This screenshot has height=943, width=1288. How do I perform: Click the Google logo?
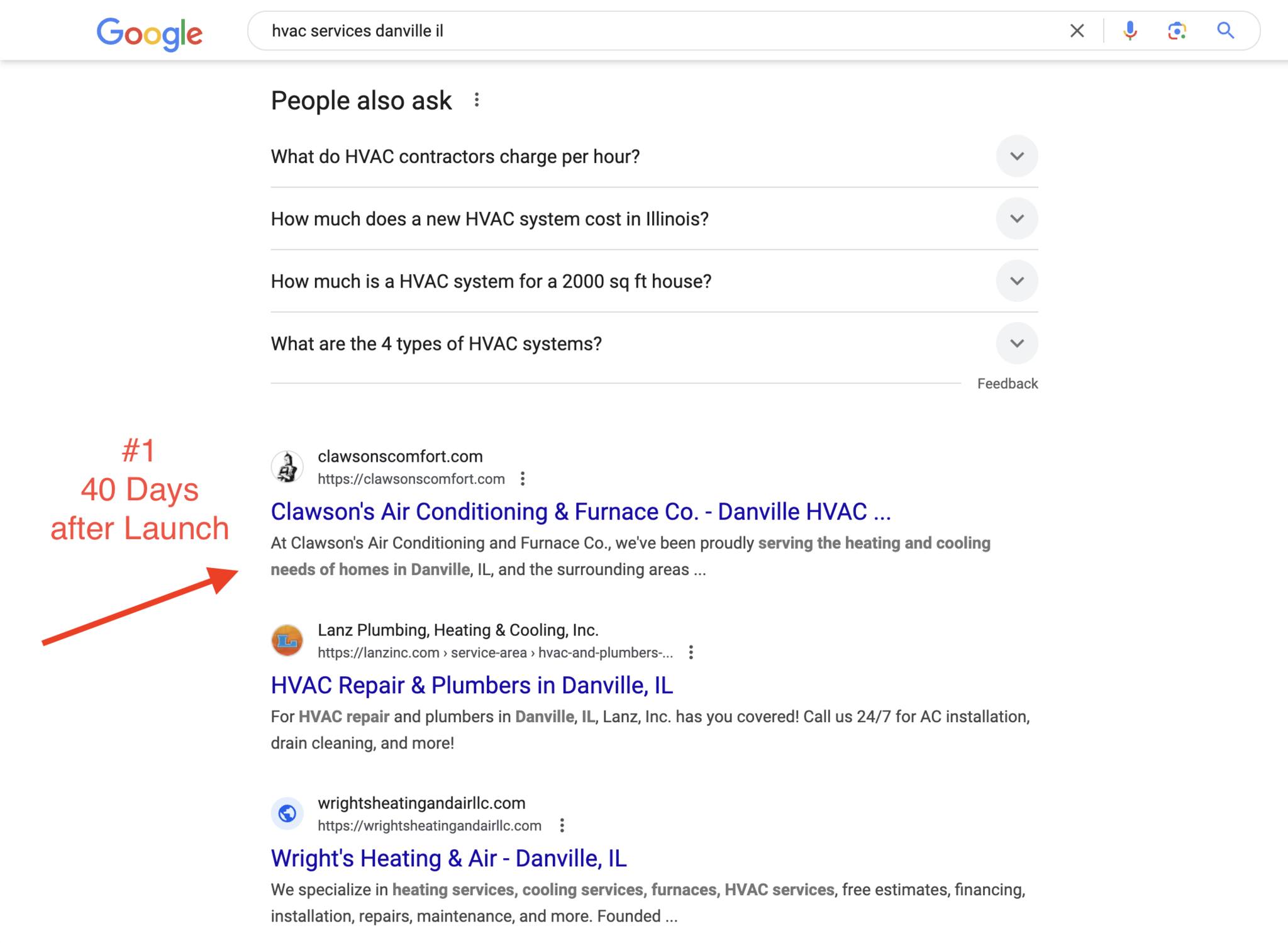tap(149, 33)
